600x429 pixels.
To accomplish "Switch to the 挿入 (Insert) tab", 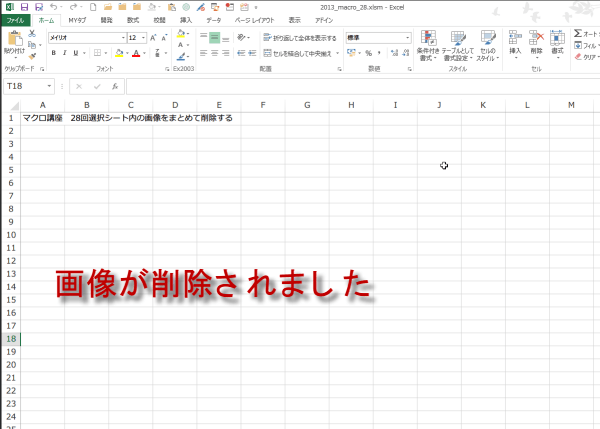I will point(186,20).
